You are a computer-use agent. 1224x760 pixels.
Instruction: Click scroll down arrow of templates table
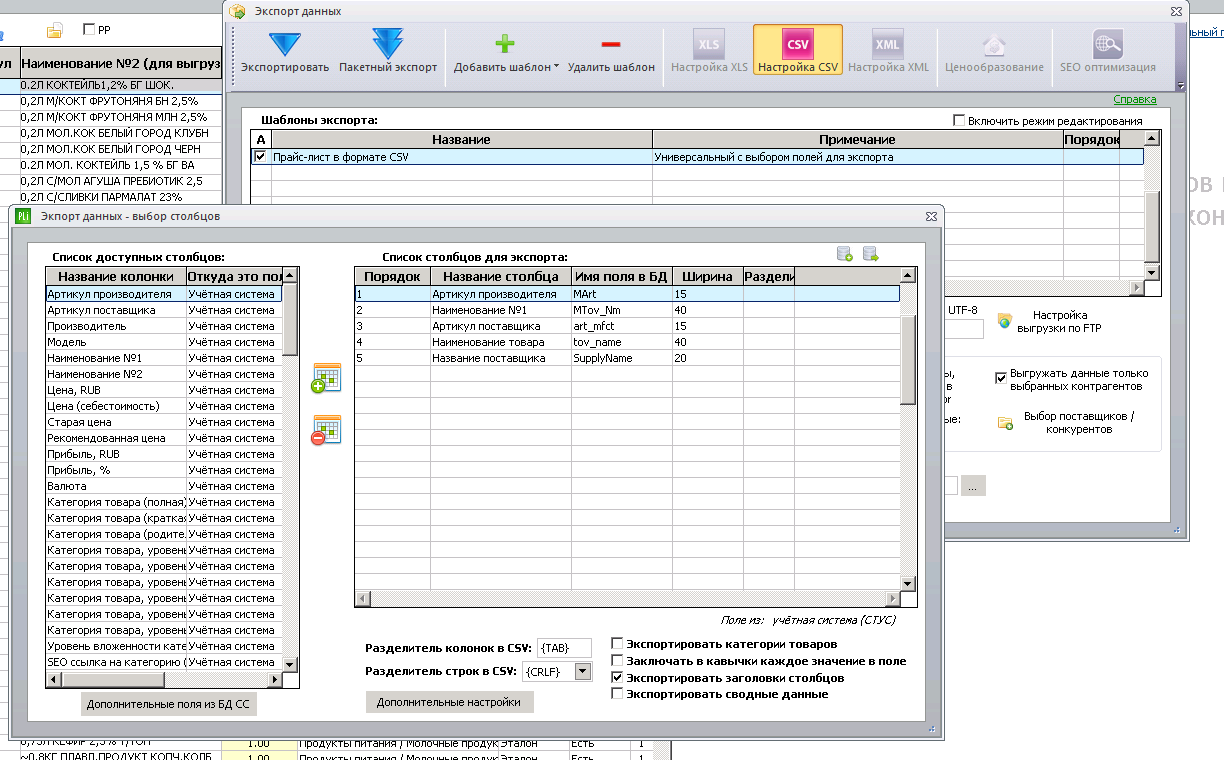[x=1151, y=272]
